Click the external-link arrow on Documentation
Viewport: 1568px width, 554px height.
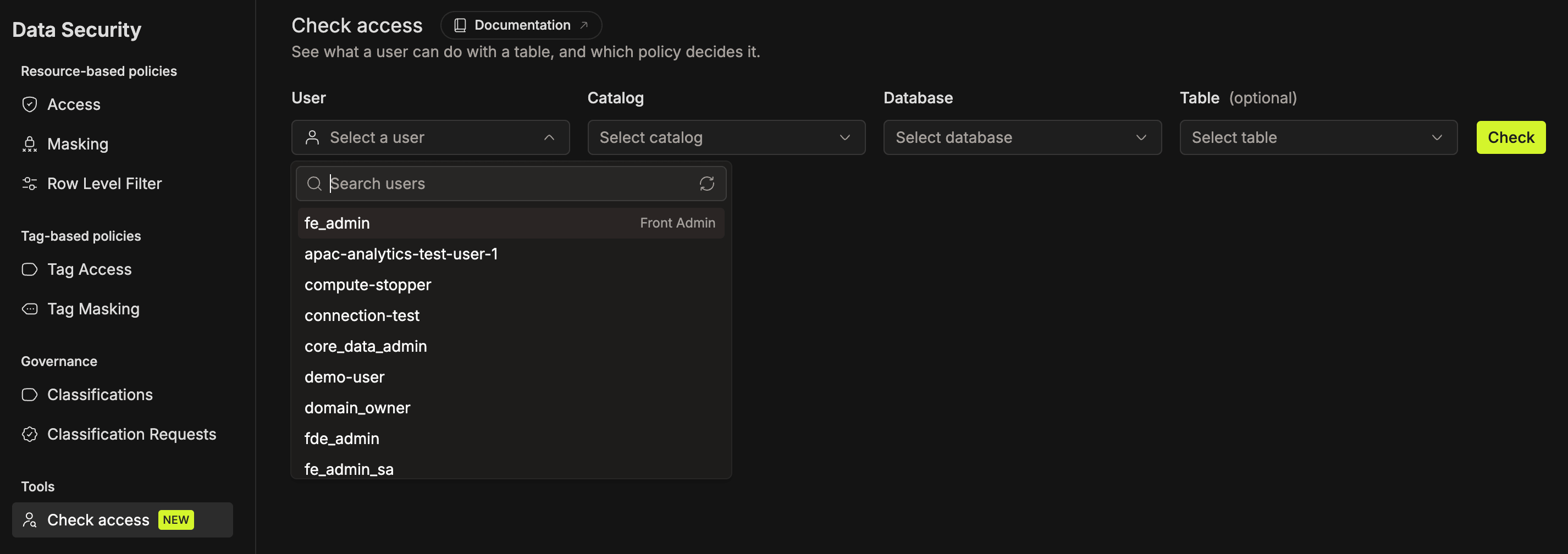coord(584,26)
